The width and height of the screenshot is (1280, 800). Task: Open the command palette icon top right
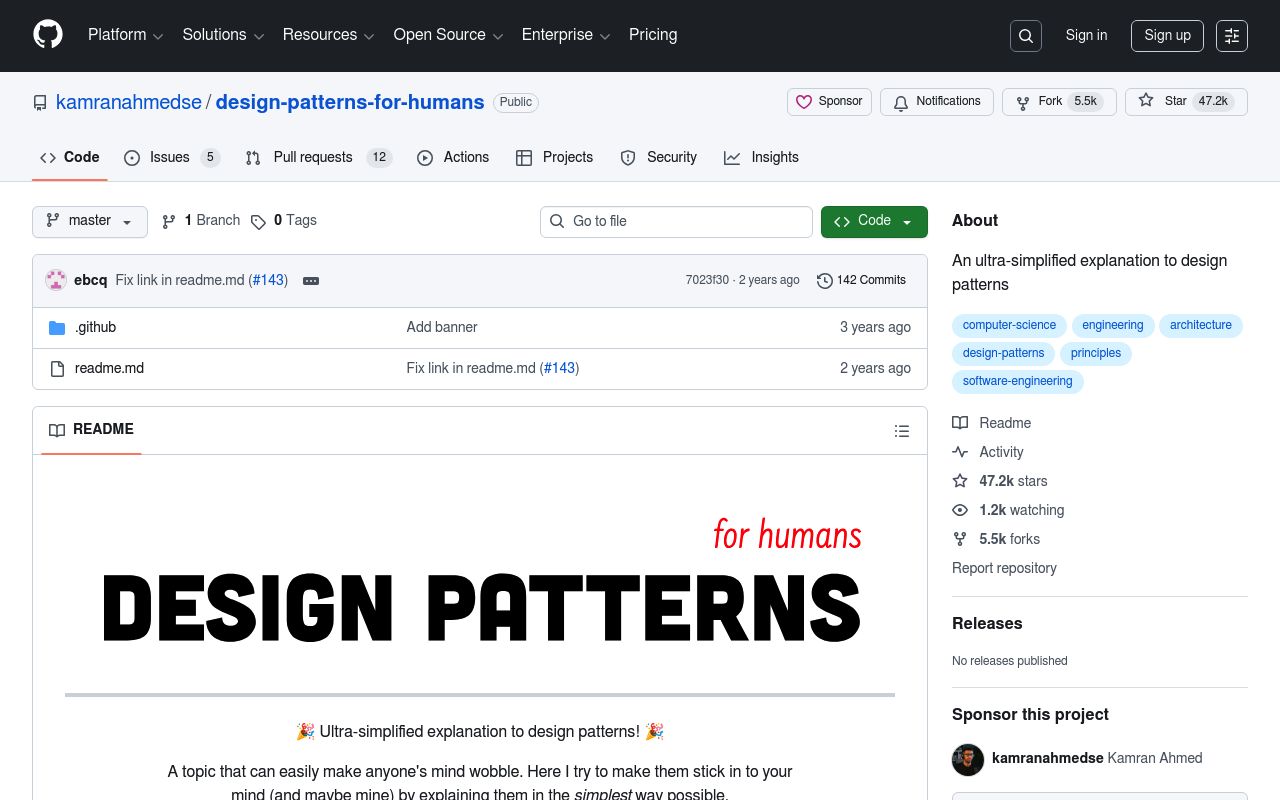(x=1232, y=36)
